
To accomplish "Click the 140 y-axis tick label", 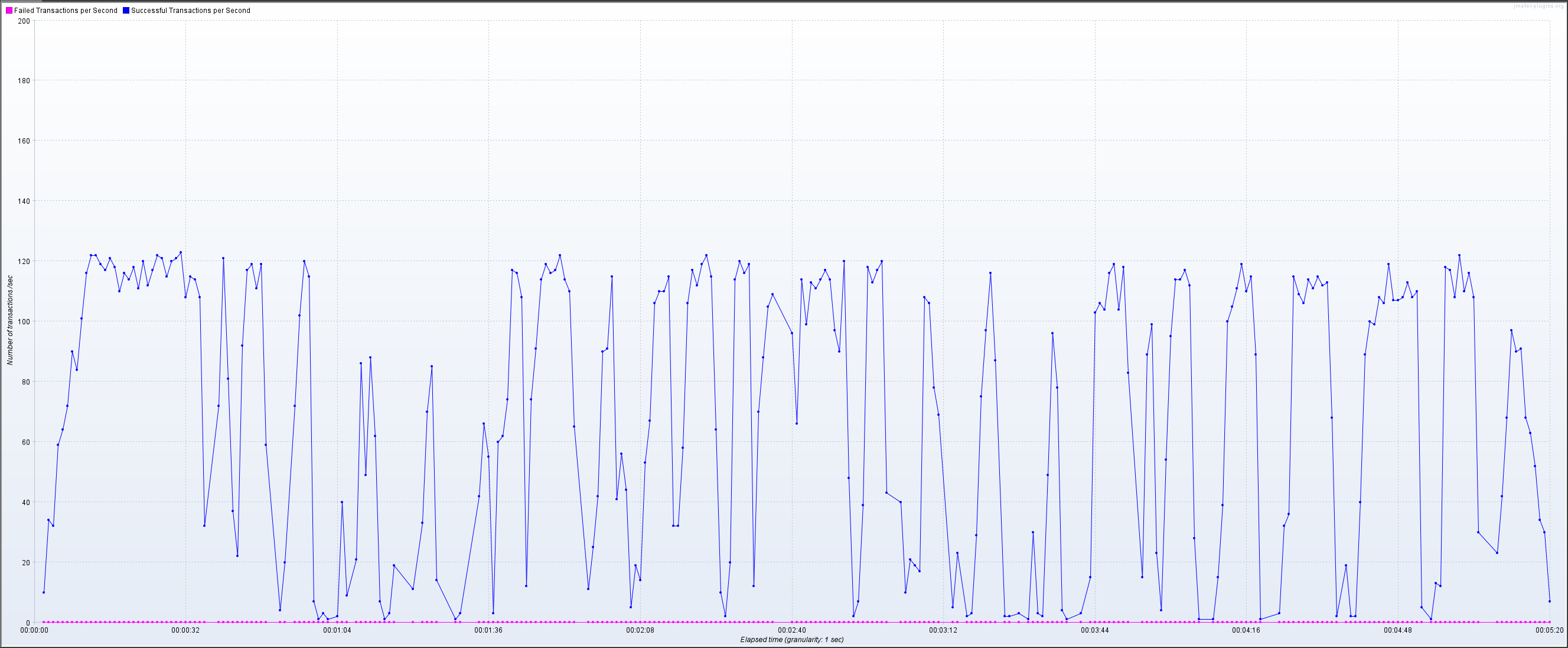I will [24, 201].
